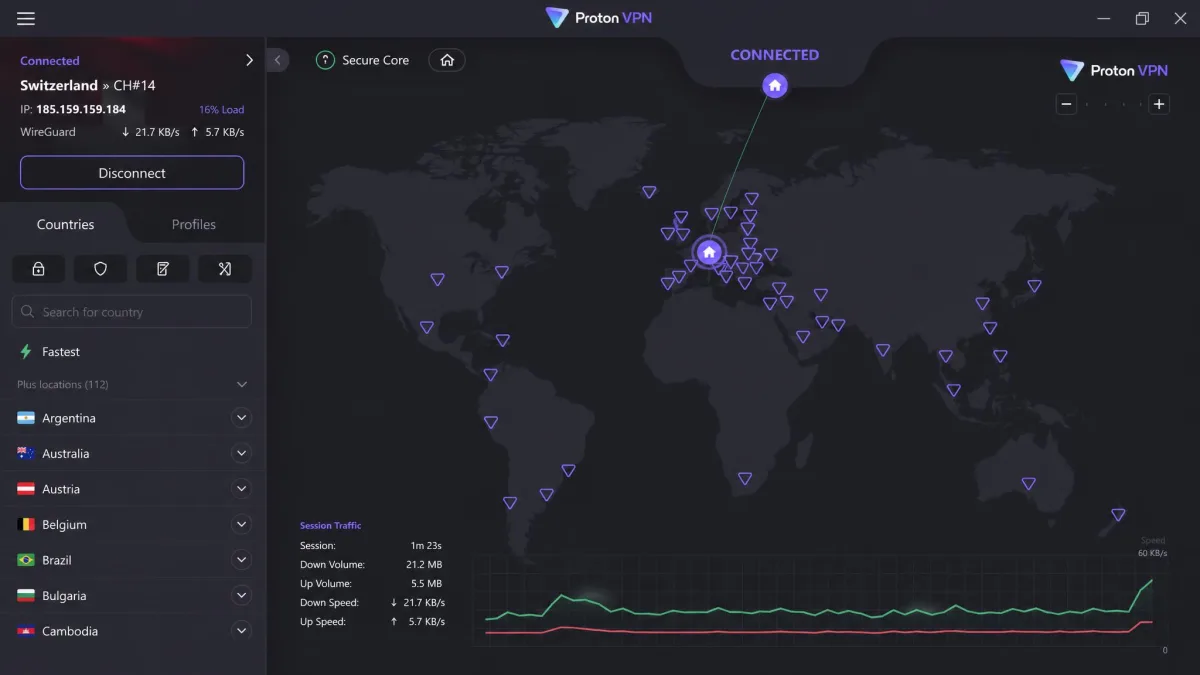The width and height of the screenshot is (1200, 675).
Task: Select the Iceland server marker on map
Action: pyautogui.click(x=649, y=192)
